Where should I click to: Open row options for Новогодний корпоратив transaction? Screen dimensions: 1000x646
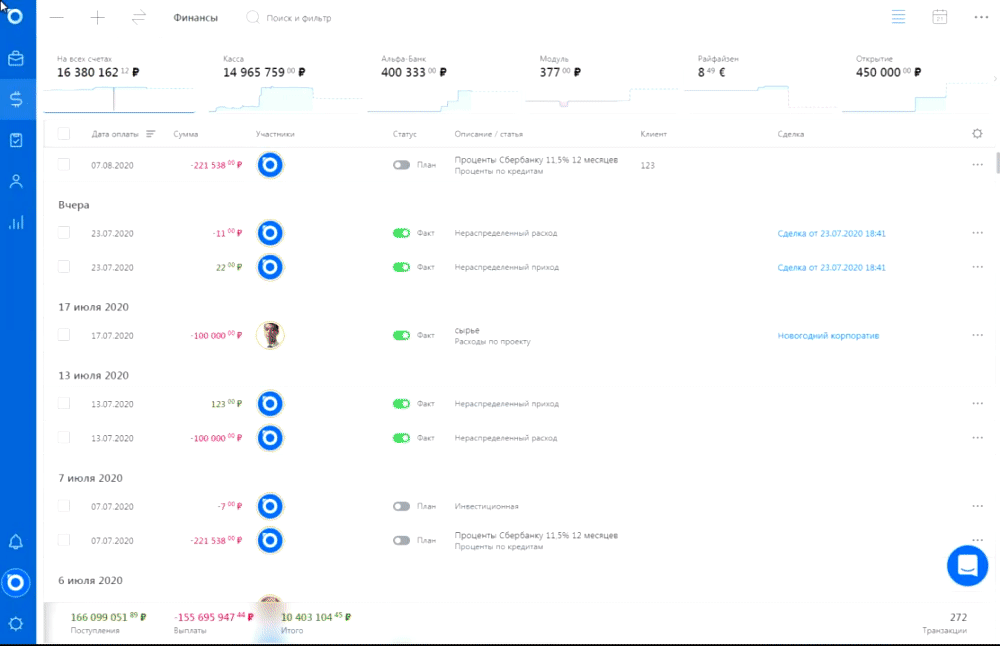[x=978, y=335]
